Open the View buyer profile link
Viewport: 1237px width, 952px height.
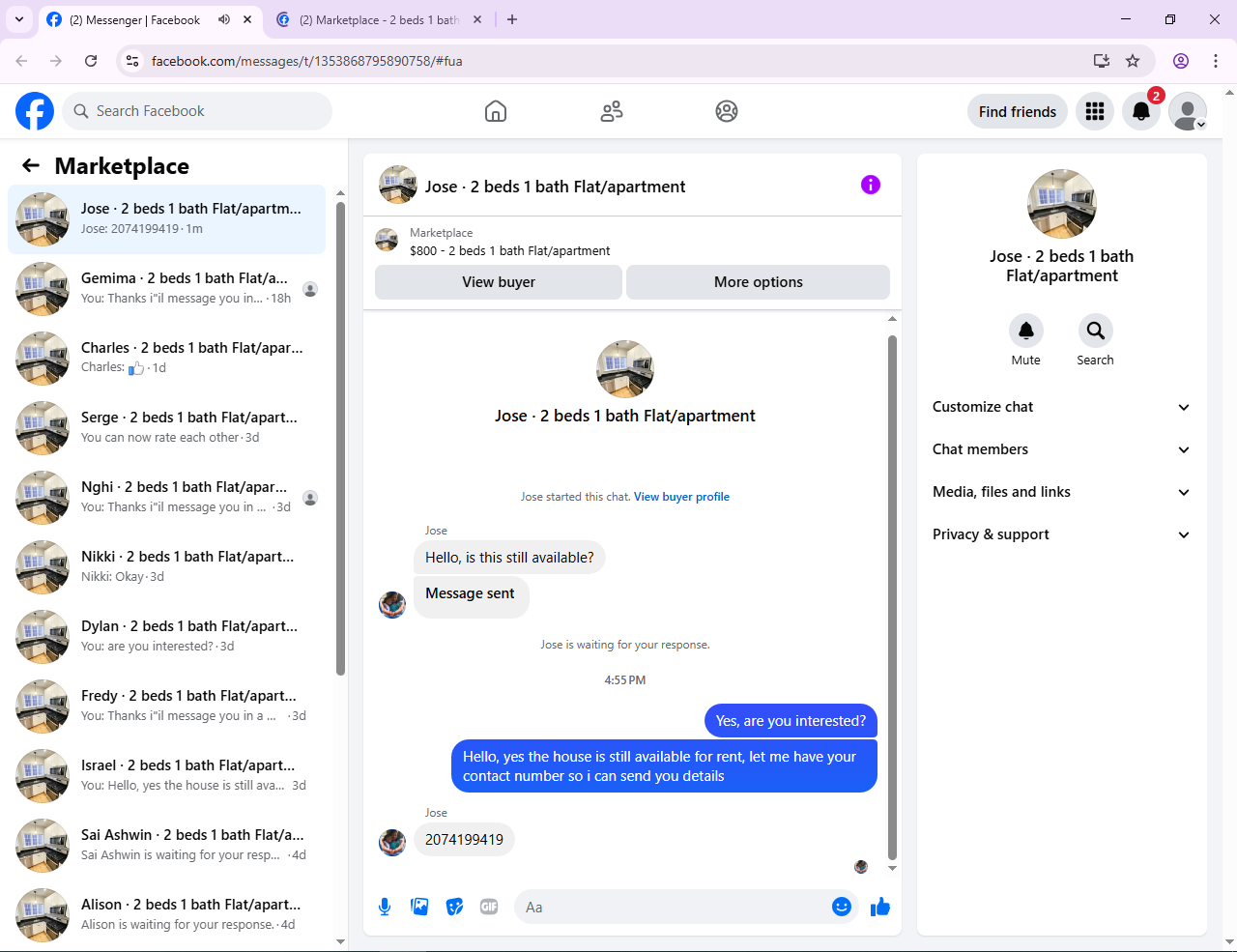[681, 497]
